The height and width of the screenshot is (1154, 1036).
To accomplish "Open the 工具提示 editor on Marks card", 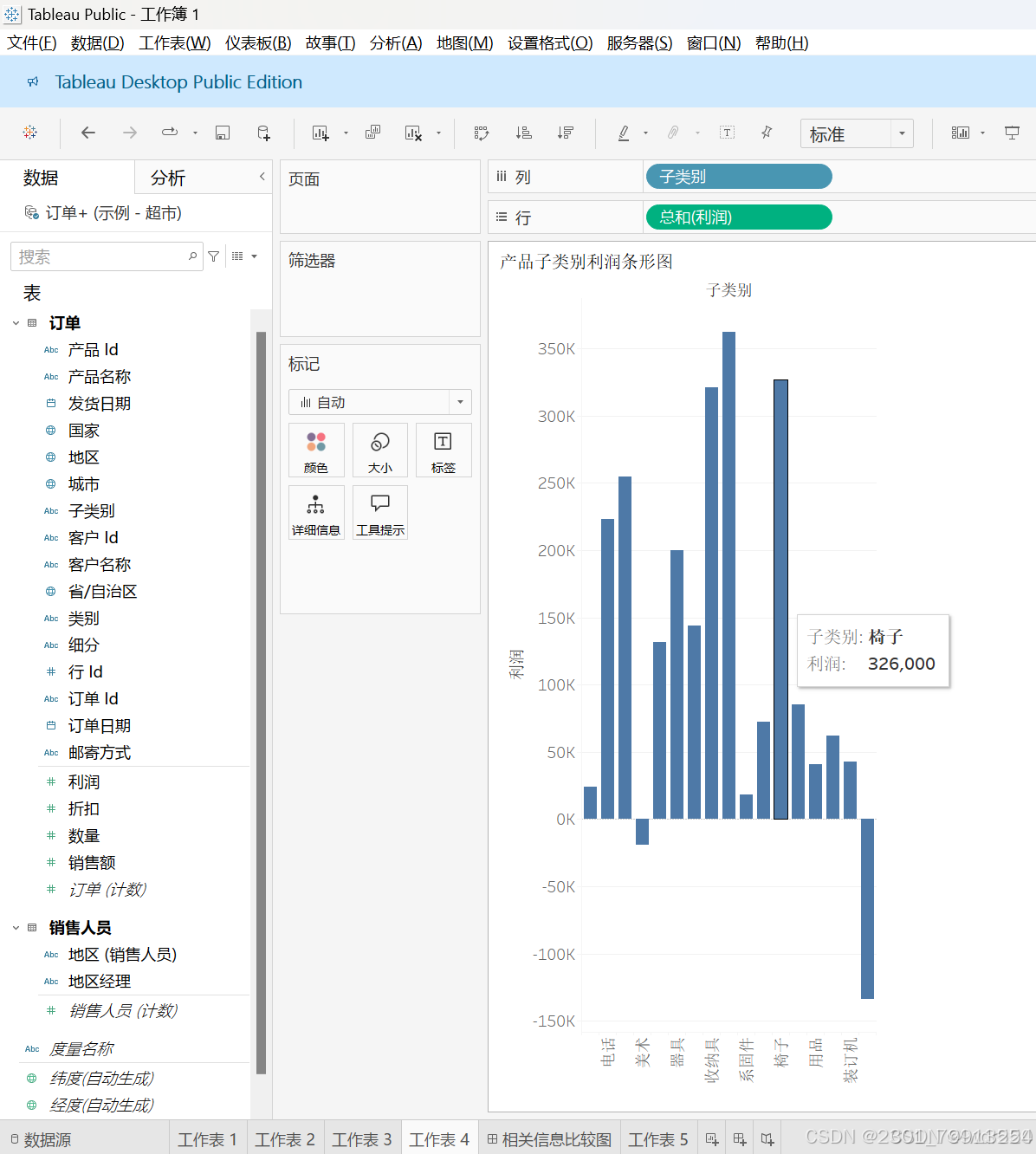I will click(379, 512).
